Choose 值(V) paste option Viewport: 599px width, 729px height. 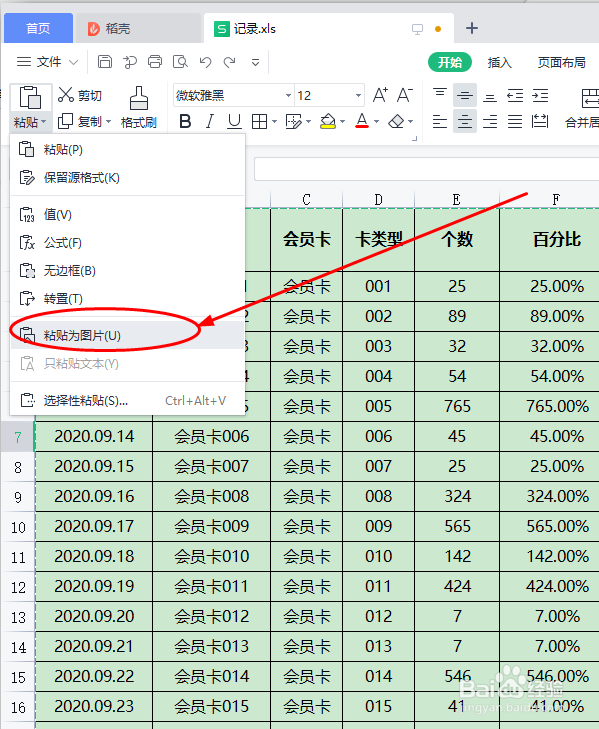(x=127, y=215)
